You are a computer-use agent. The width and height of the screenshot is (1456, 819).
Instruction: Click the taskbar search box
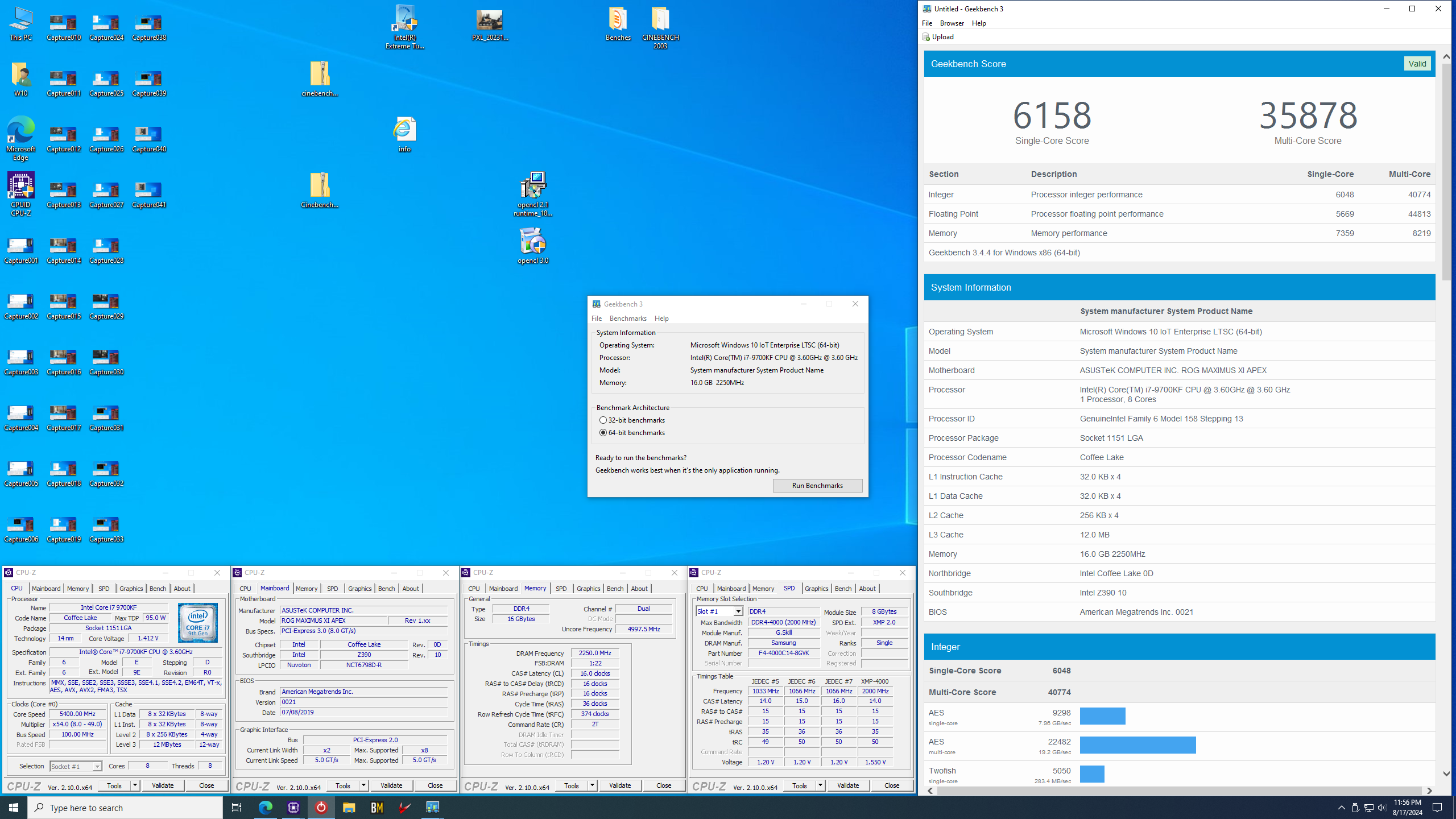click(125, 808)
